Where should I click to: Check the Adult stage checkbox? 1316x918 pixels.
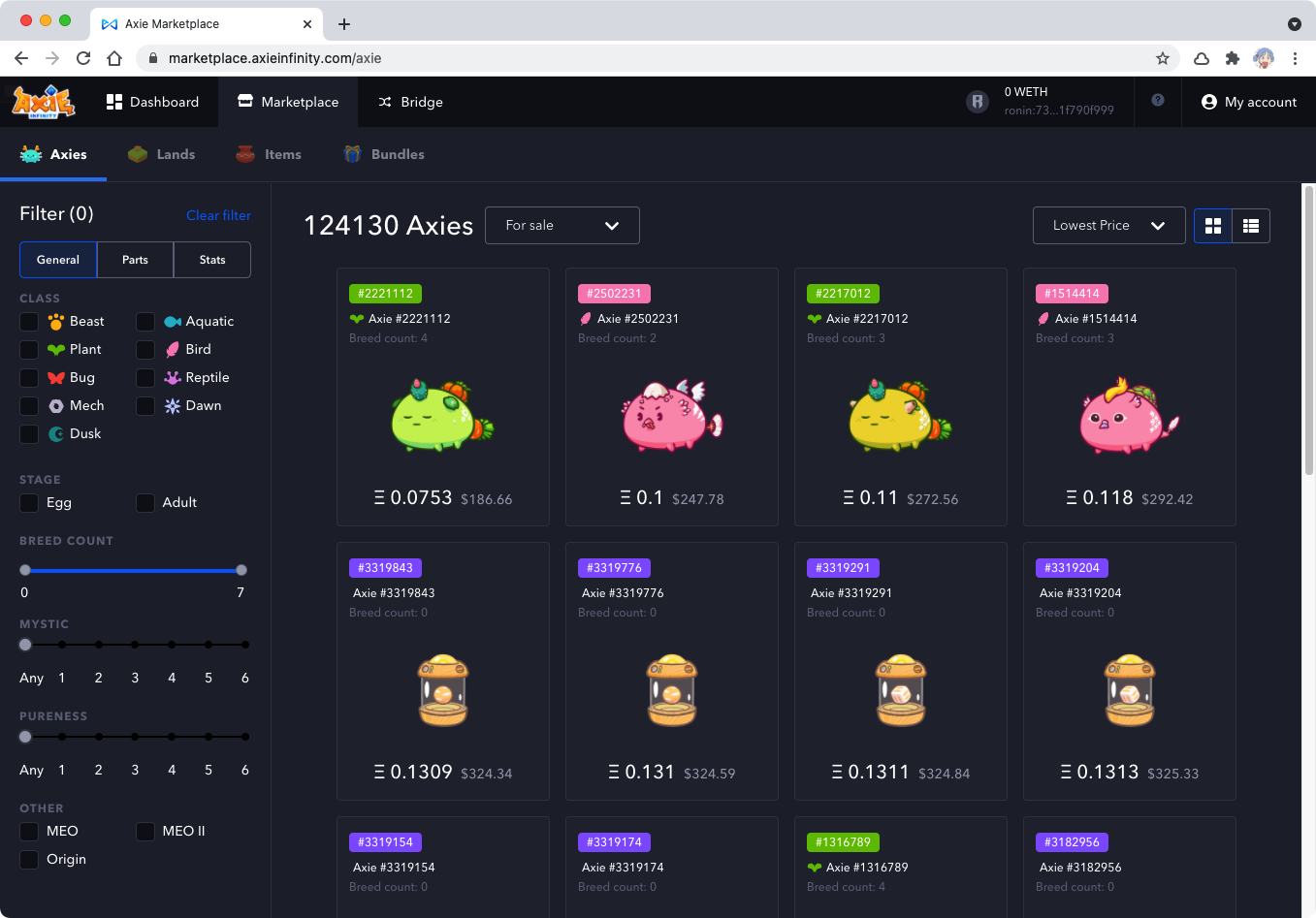pyautogui.click(x=145, y=502)
